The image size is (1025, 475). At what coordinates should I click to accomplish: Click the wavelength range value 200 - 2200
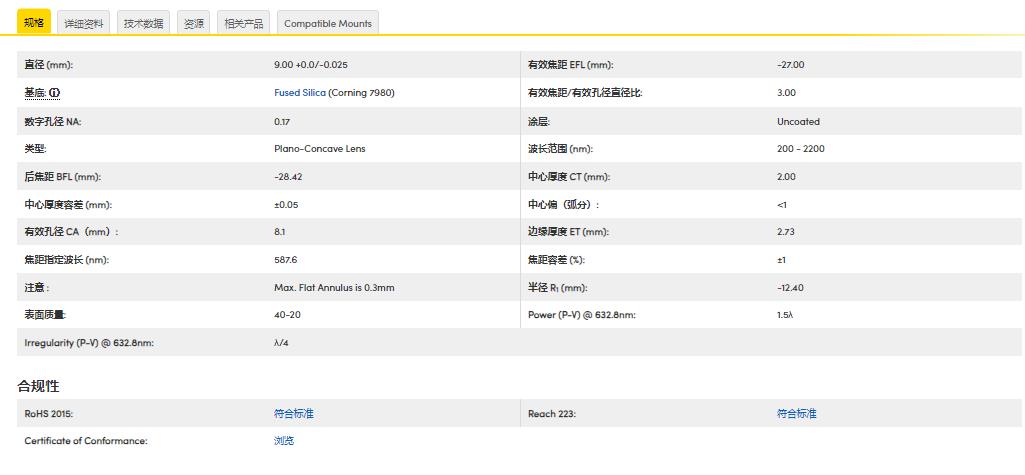pyautogui.click(x=800, y=149)
